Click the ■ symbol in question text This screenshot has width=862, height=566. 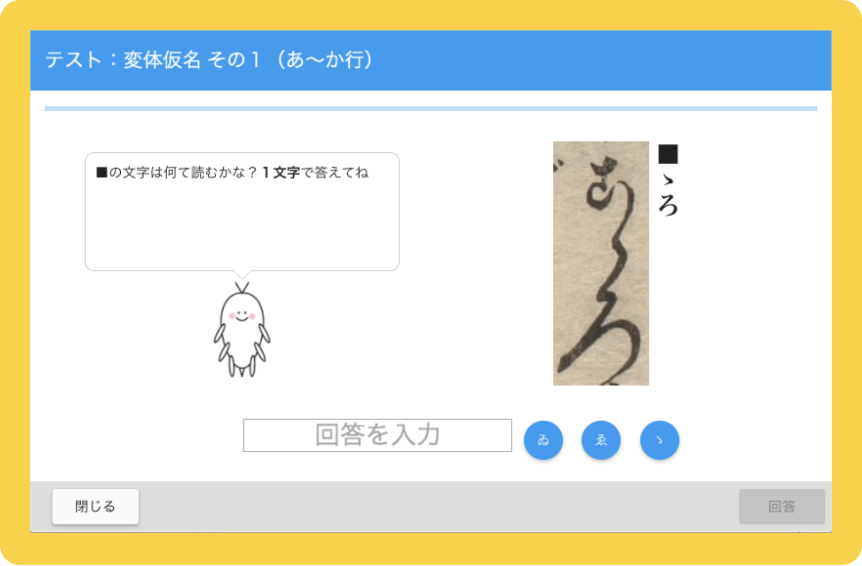[x=102, y=173]
